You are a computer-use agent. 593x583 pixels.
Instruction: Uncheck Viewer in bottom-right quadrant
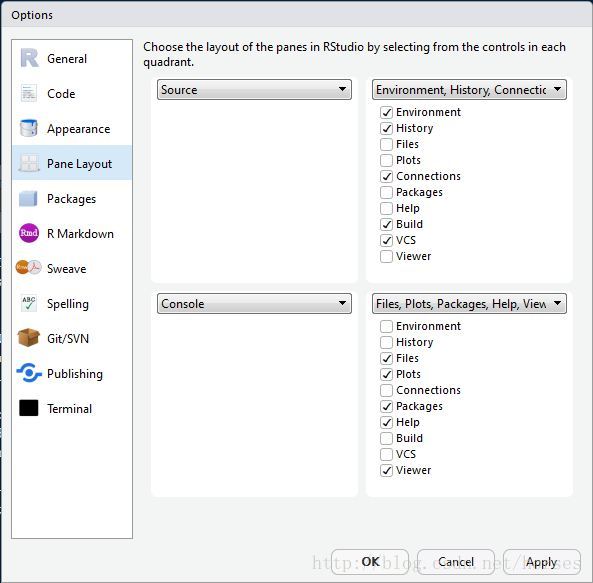click(386, 470)
